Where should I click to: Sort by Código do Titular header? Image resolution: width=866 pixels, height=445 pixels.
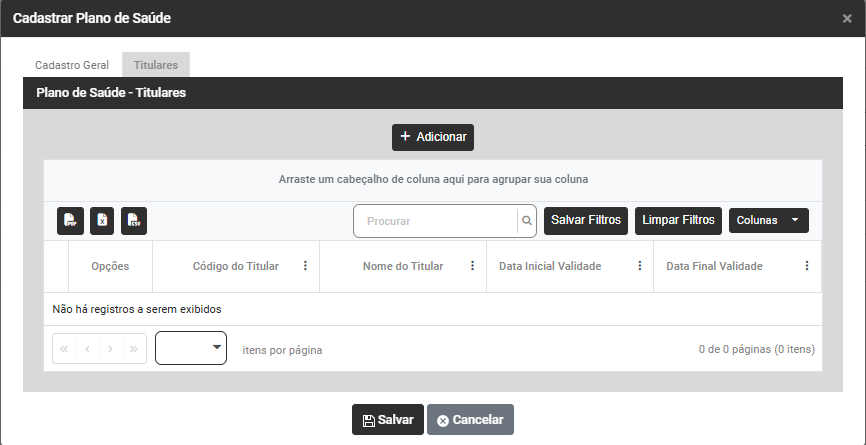(x=236, y=266)
